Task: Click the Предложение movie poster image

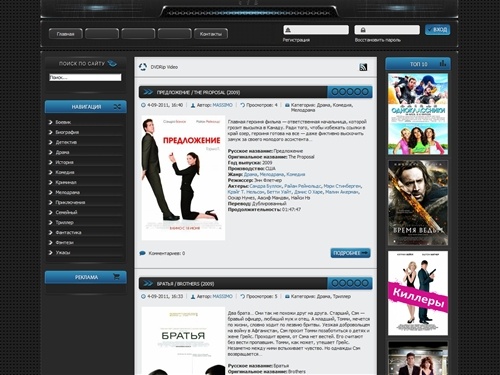Action: click(183, 178)
